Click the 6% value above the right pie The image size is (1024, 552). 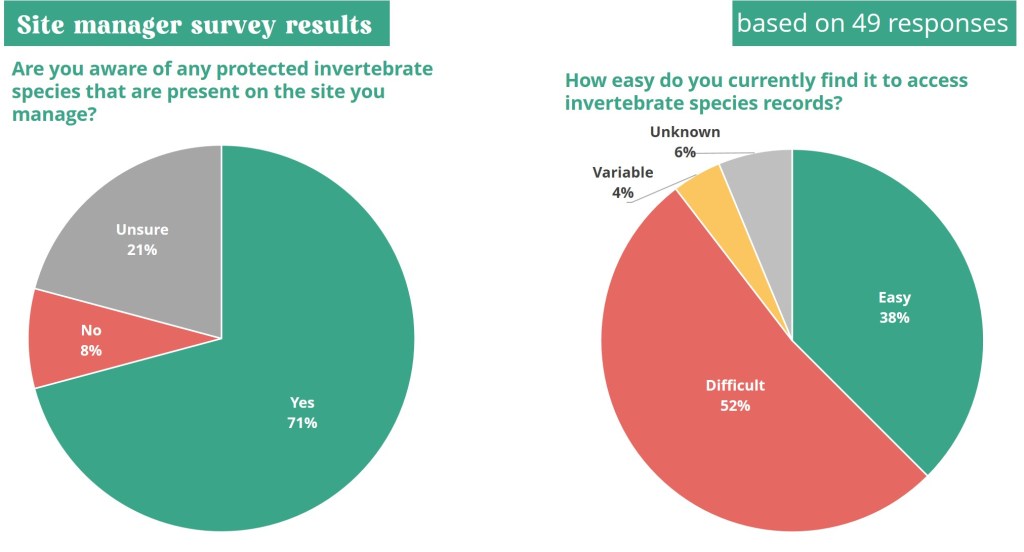[x=684, y=152]
